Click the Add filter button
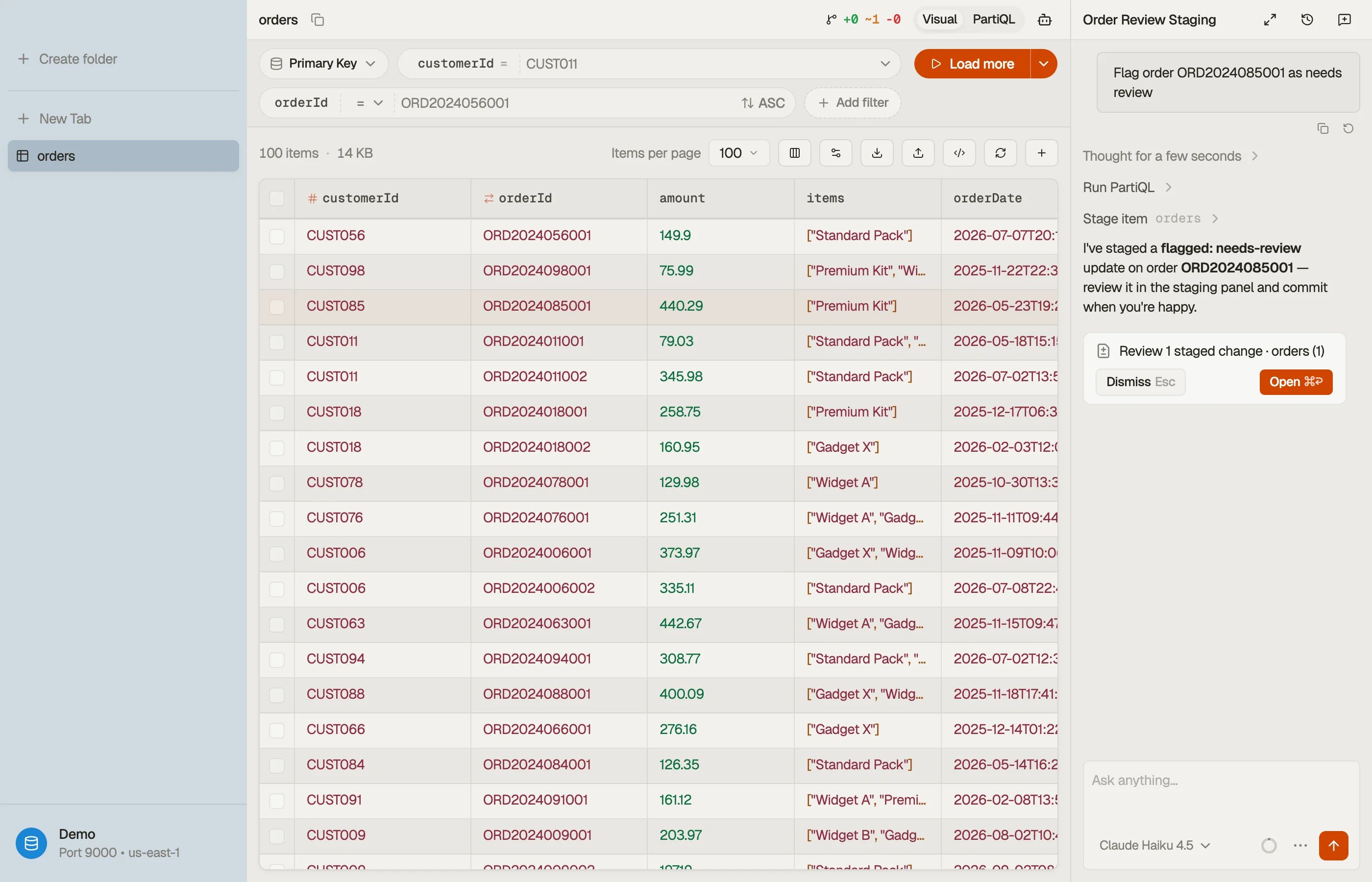Screen dimensions: 1372x882 (x=853, y=103)
